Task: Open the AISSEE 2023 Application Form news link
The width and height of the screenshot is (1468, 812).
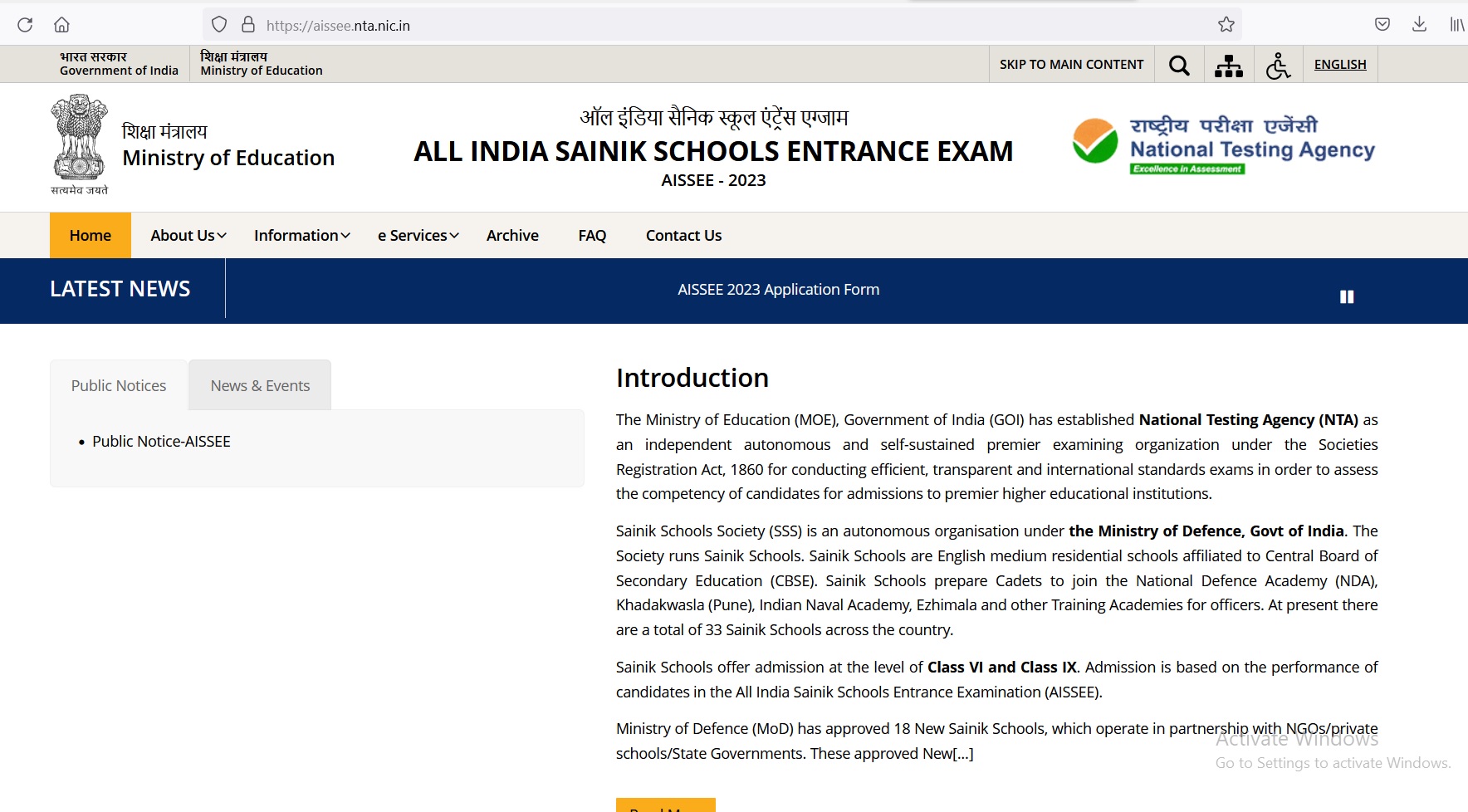Action: (x=778, y=290)
